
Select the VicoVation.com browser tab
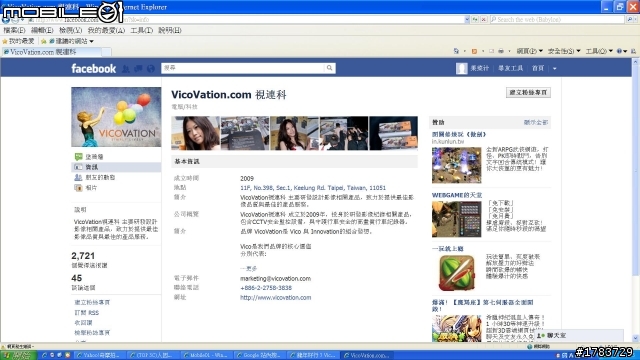click(x=51, y=52)
